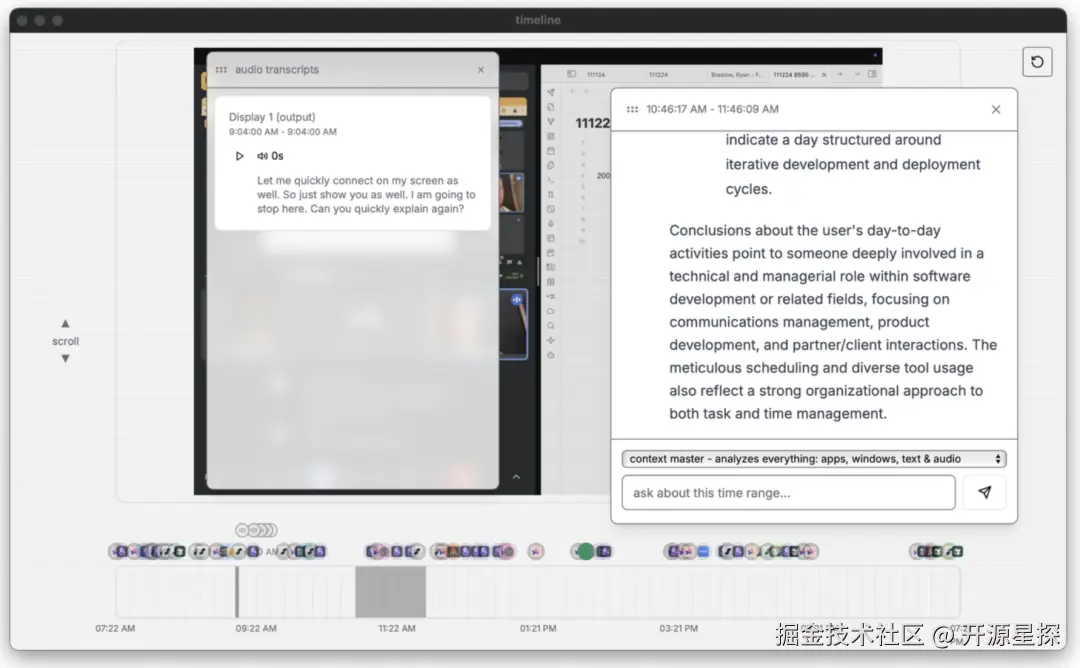
Task: Click the 03:21 PM time label
Action: coord(678,629)
